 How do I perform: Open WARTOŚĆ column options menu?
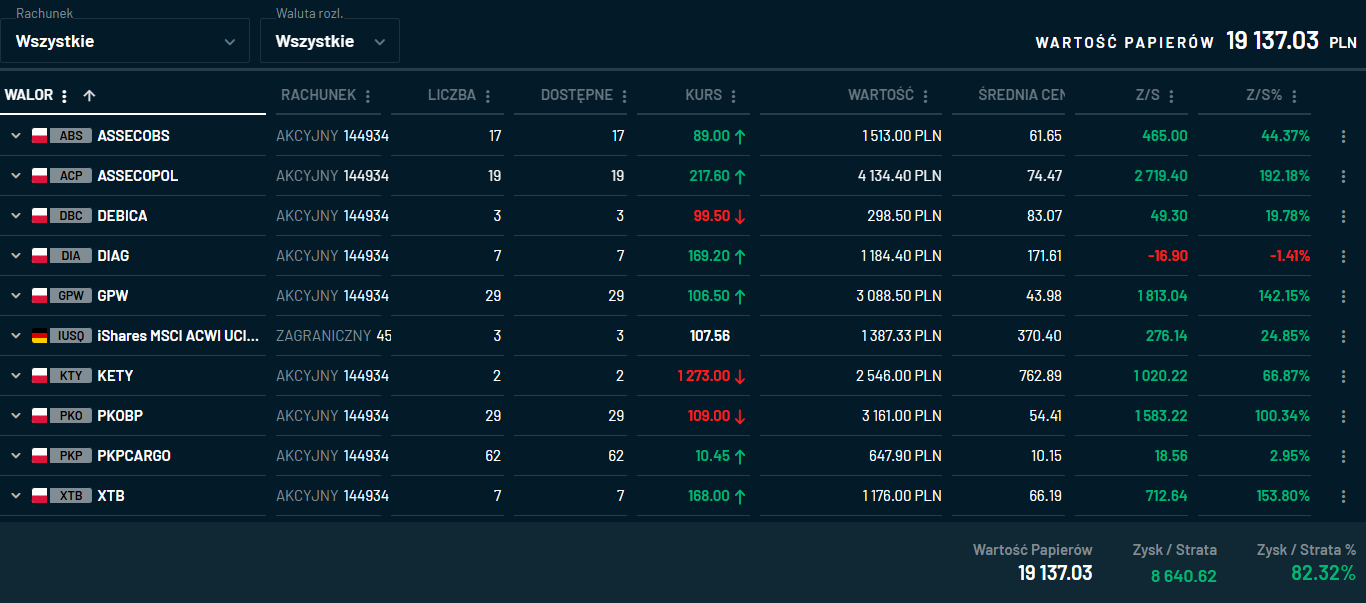point(926,96)
